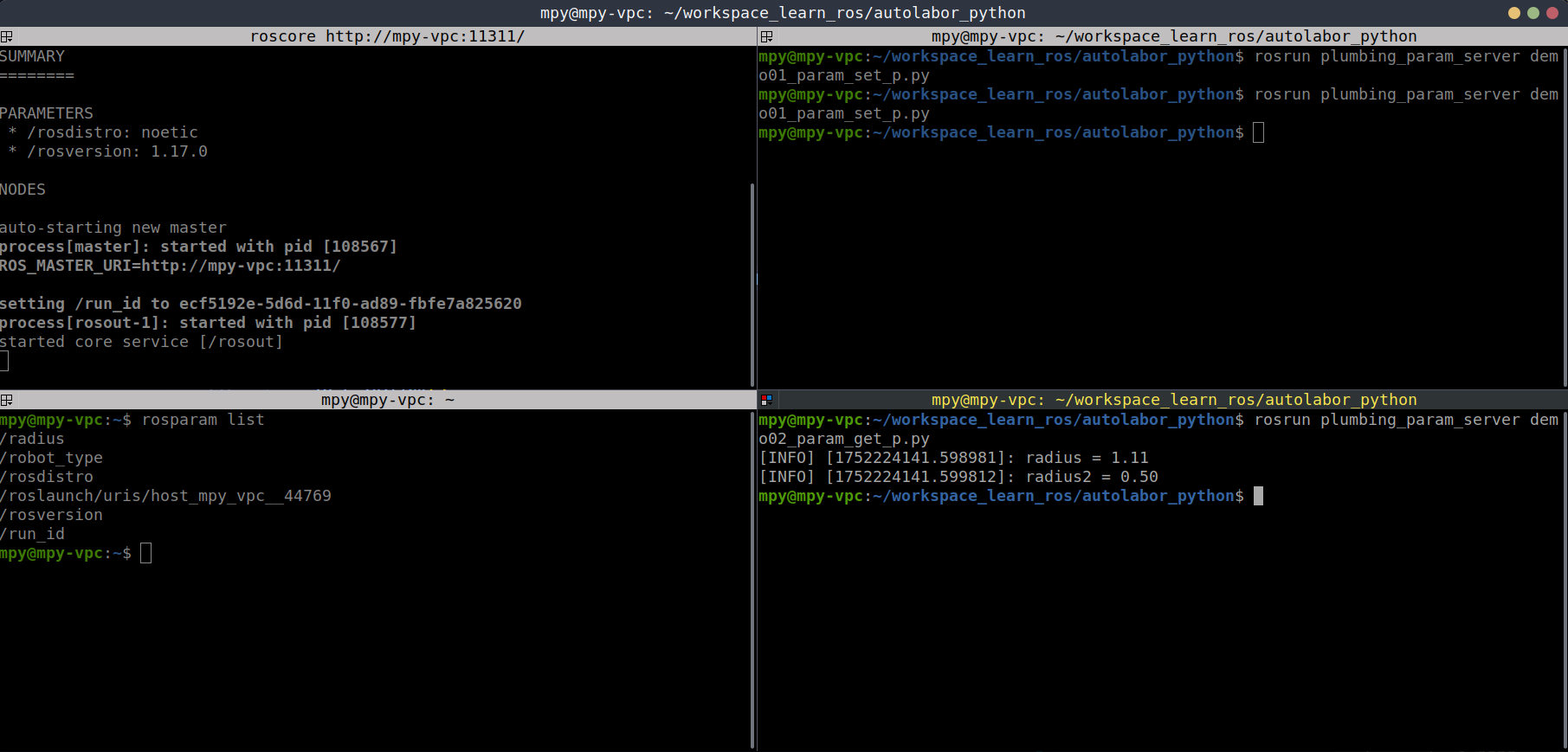Click the /robot_type parameter line
This screenshot has width=1568, height=752.
(x=52, y=458)
